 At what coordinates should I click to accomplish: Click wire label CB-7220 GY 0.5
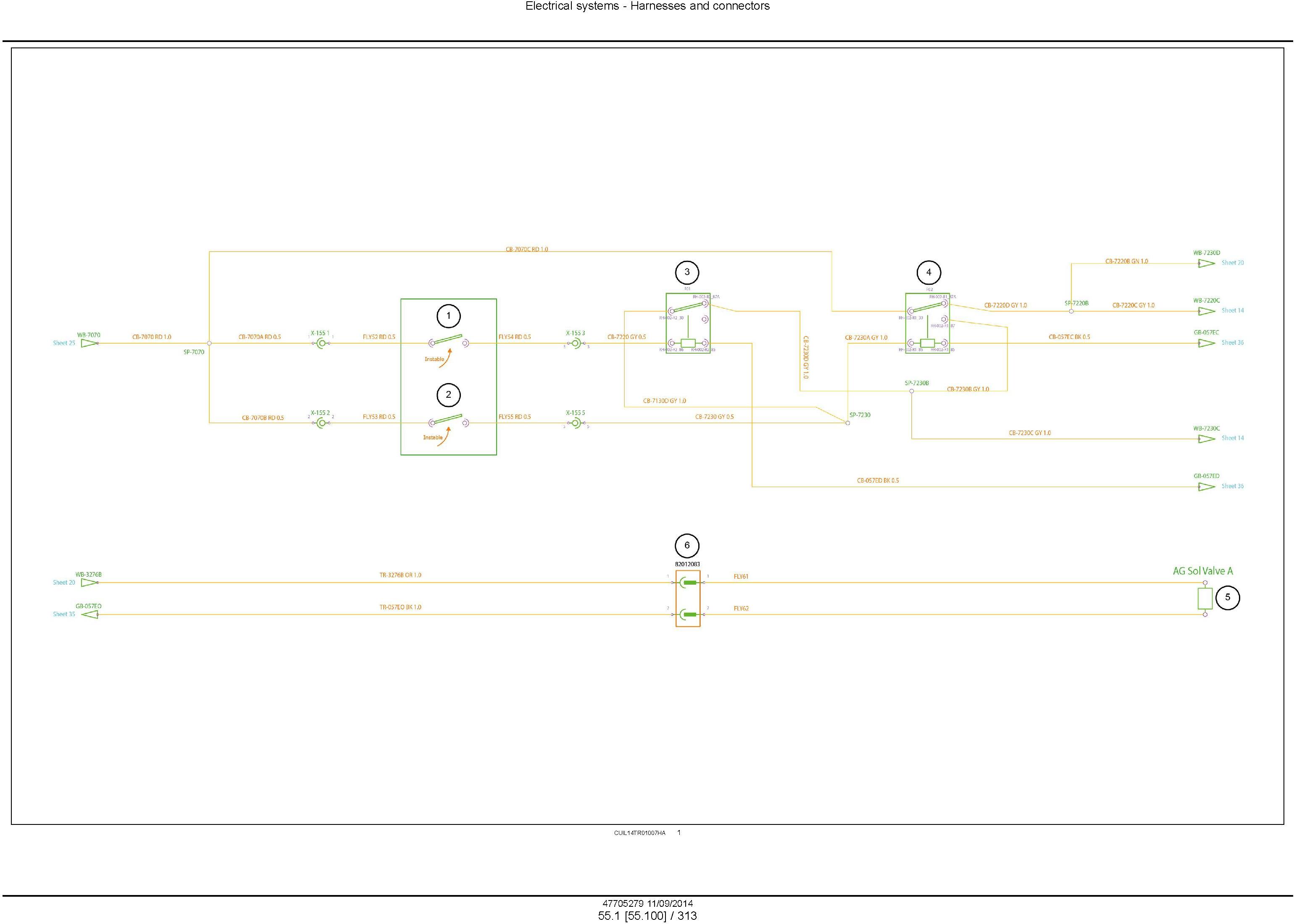pos(626,337)
